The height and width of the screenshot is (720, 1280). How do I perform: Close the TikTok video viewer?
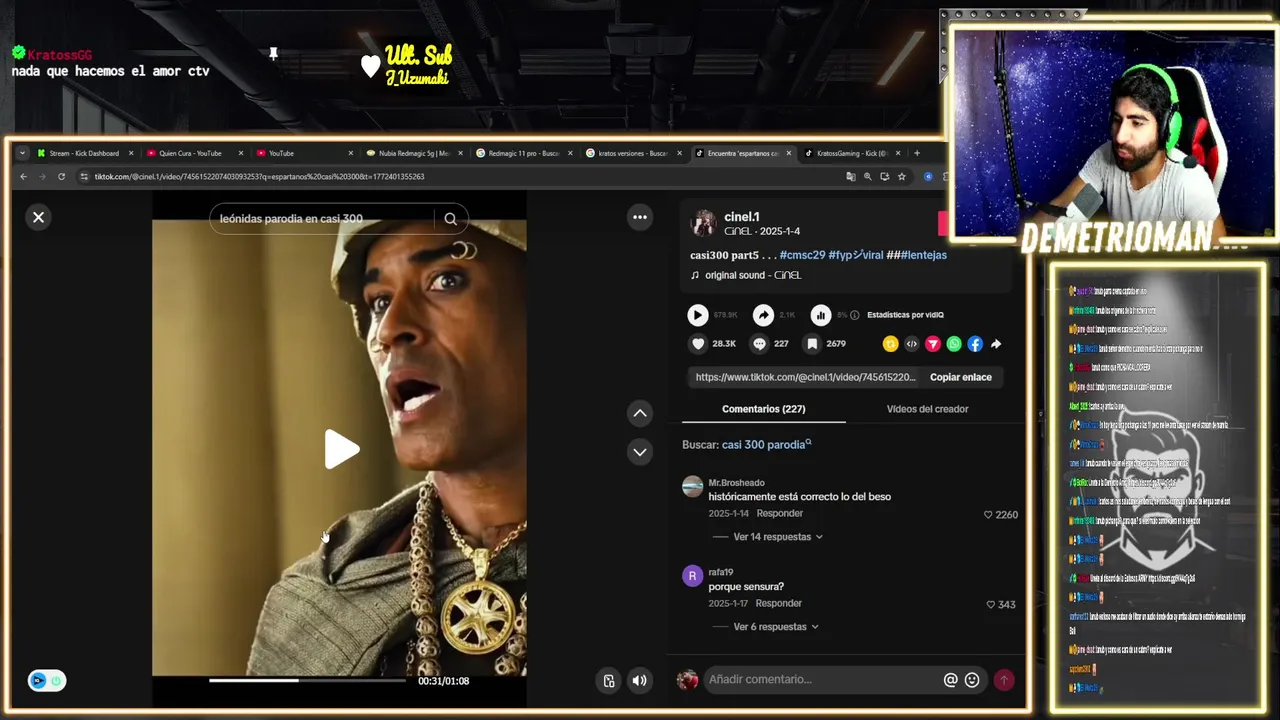pos(38,217)
